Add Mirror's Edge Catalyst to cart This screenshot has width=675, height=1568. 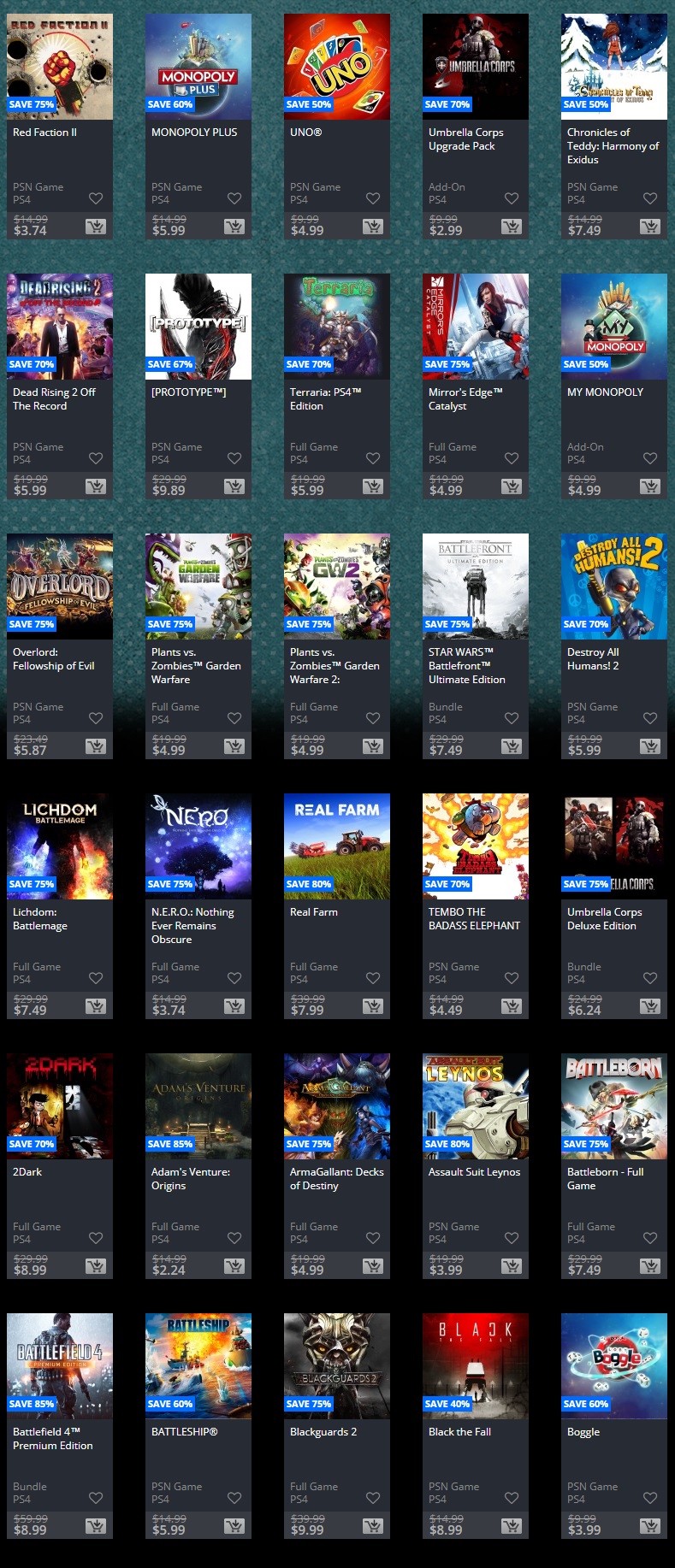(512, 486)
